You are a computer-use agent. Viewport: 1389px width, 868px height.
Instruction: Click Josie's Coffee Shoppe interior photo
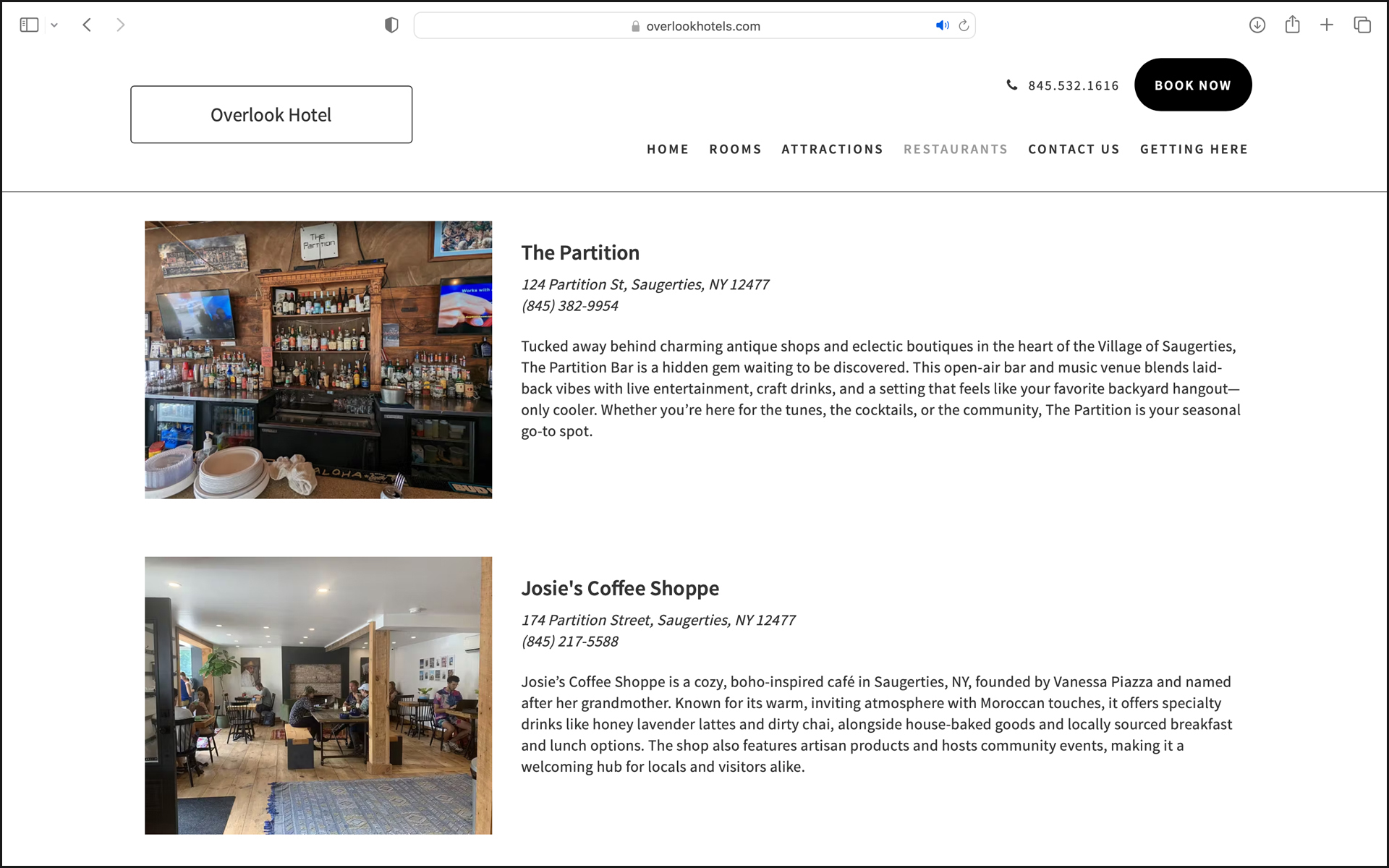pyautogui.click(x=318, y=695)
